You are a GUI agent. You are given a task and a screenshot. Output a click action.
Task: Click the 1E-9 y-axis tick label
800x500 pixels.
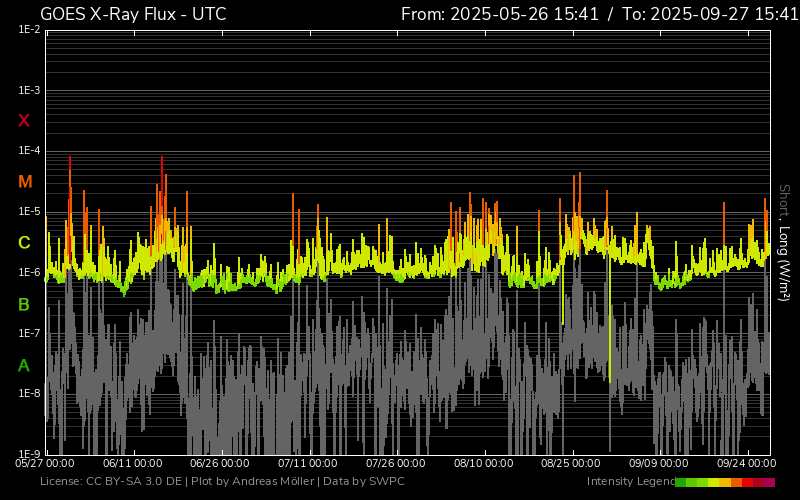(x=29, y=455)
